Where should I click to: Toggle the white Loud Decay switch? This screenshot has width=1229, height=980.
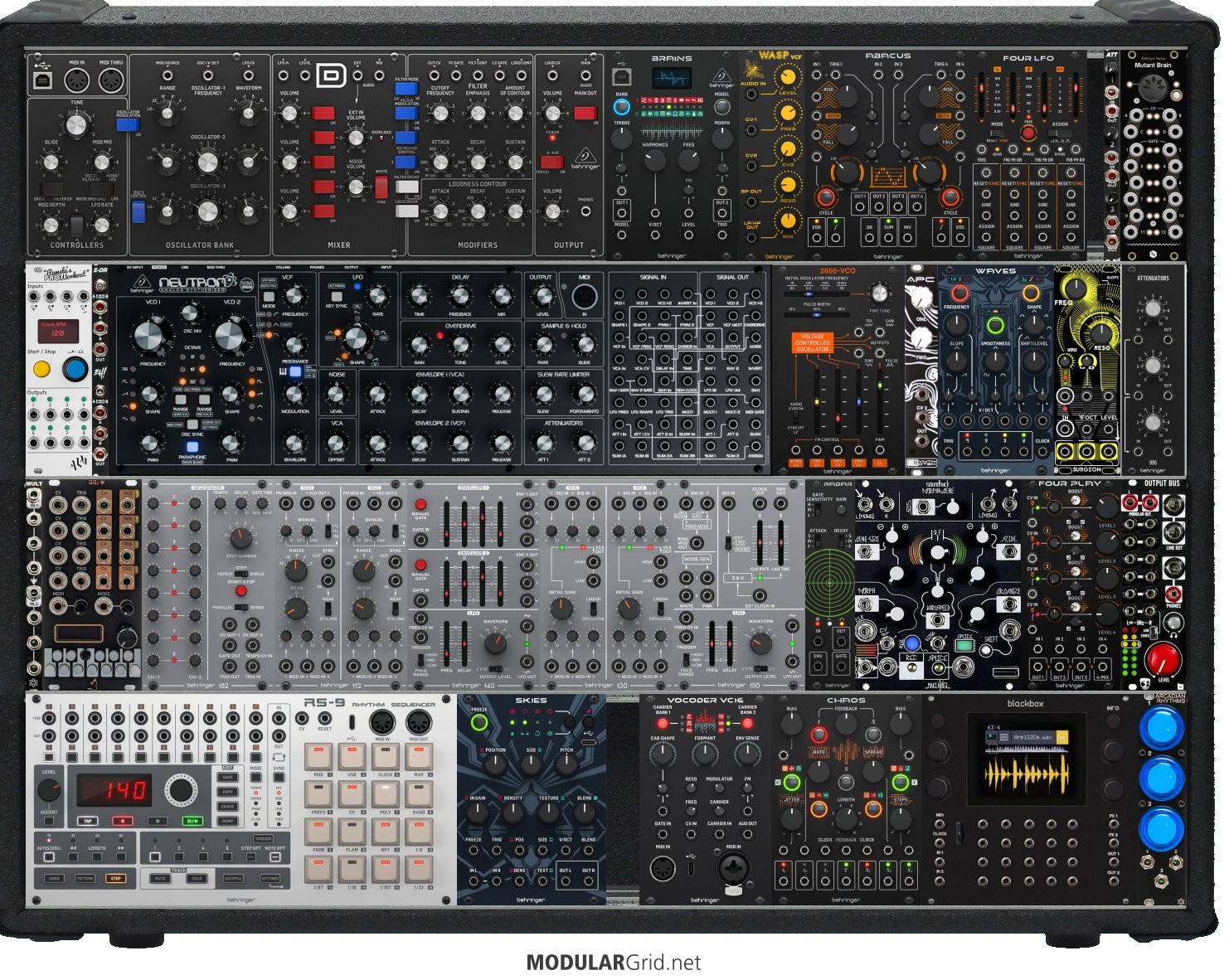pyautogui.click(x=406, y=211)
